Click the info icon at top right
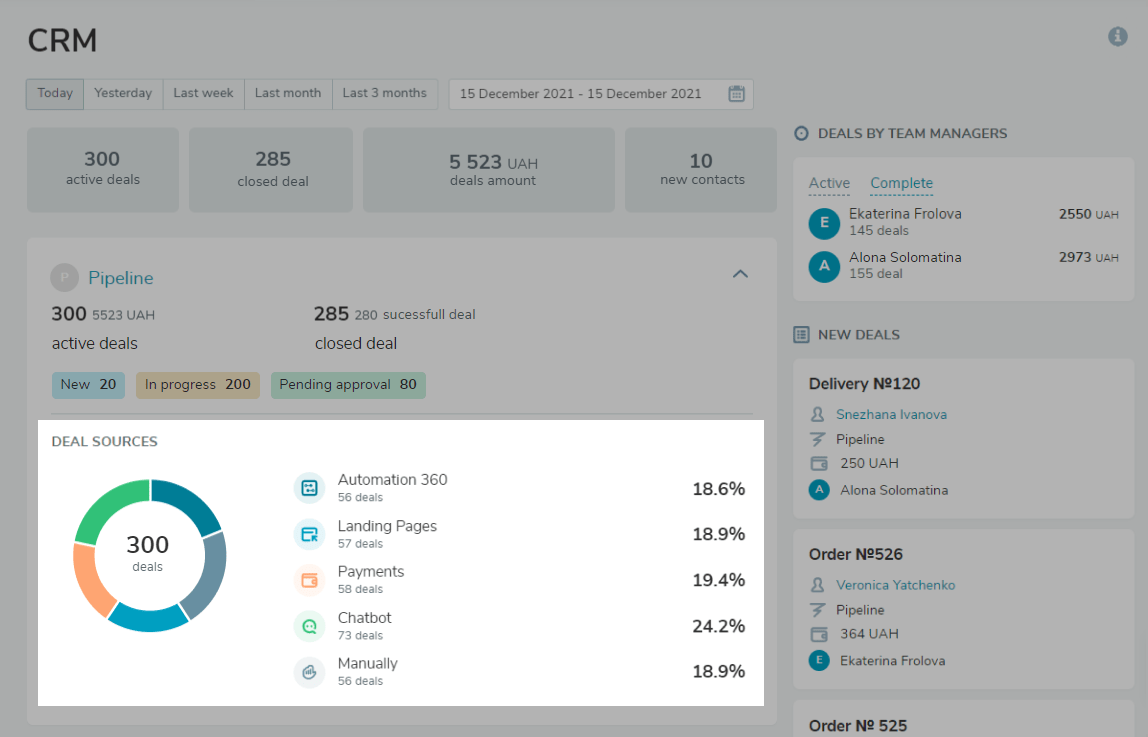The image size is (1148, 737). (1117, 37)
